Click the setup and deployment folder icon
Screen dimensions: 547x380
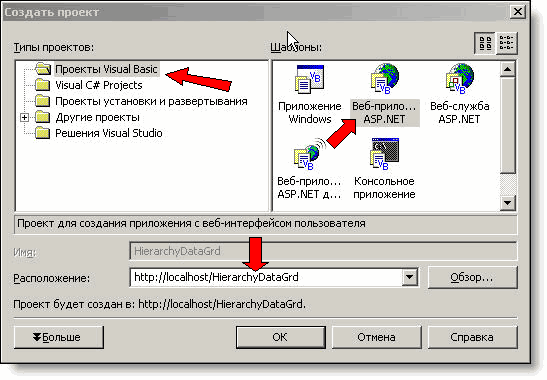43,101
